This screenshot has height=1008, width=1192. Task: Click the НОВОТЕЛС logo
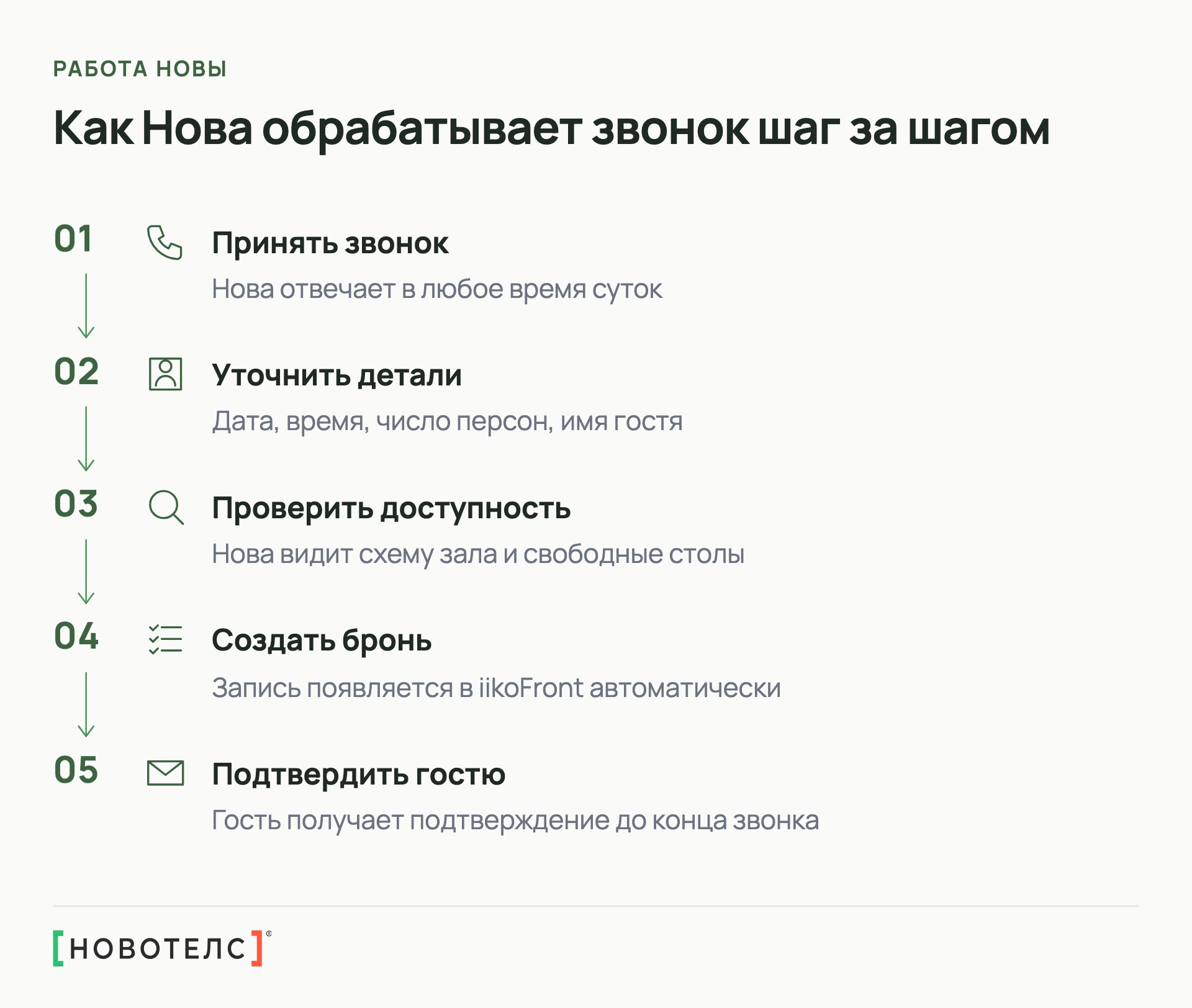[x=162, y=948]
